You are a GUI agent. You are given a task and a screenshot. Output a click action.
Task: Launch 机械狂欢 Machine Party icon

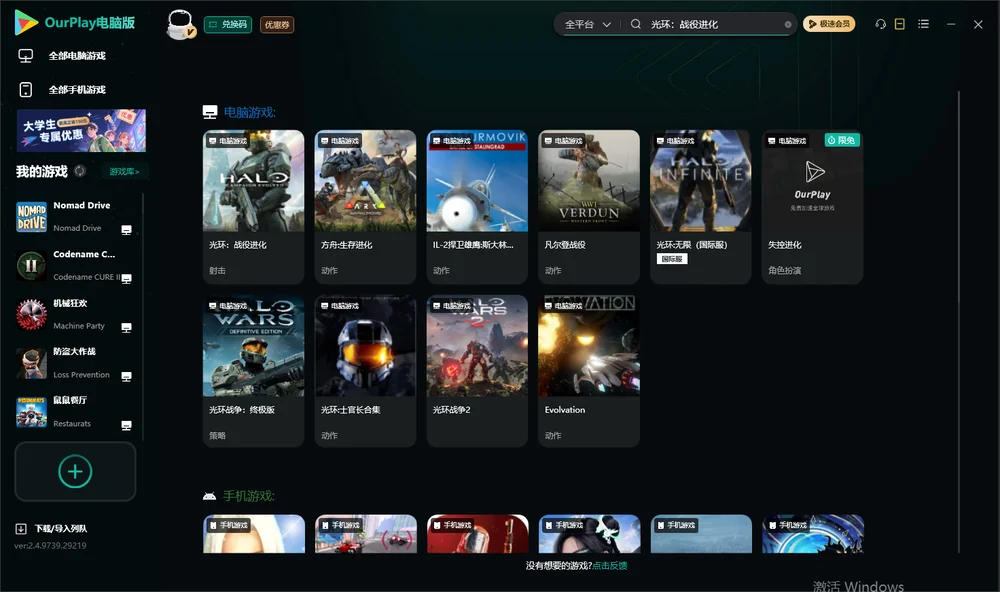[x=31, y=314]
